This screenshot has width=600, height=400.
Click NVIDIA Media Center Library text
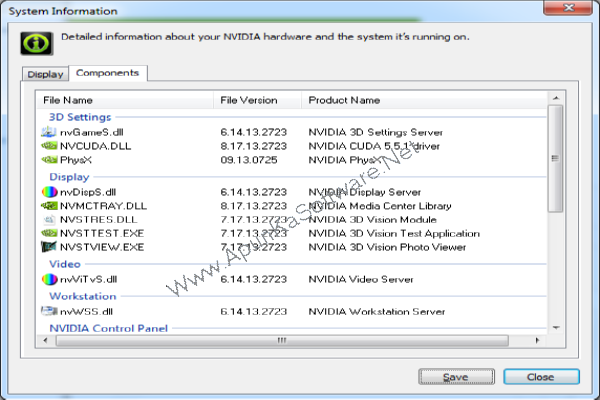[x=380, y=206]
